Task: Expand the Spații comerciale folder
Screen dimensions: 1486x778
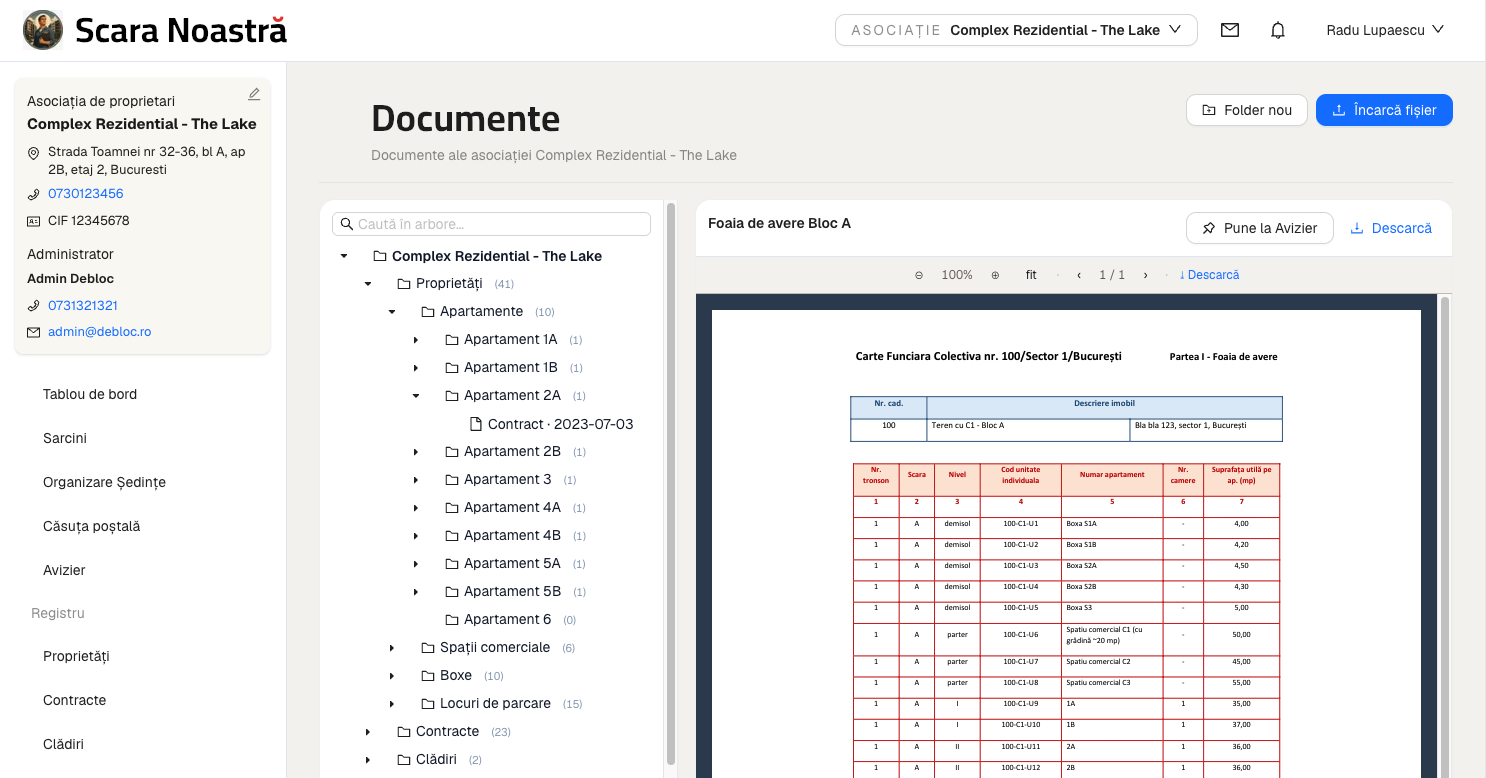Action: [392, 648]
